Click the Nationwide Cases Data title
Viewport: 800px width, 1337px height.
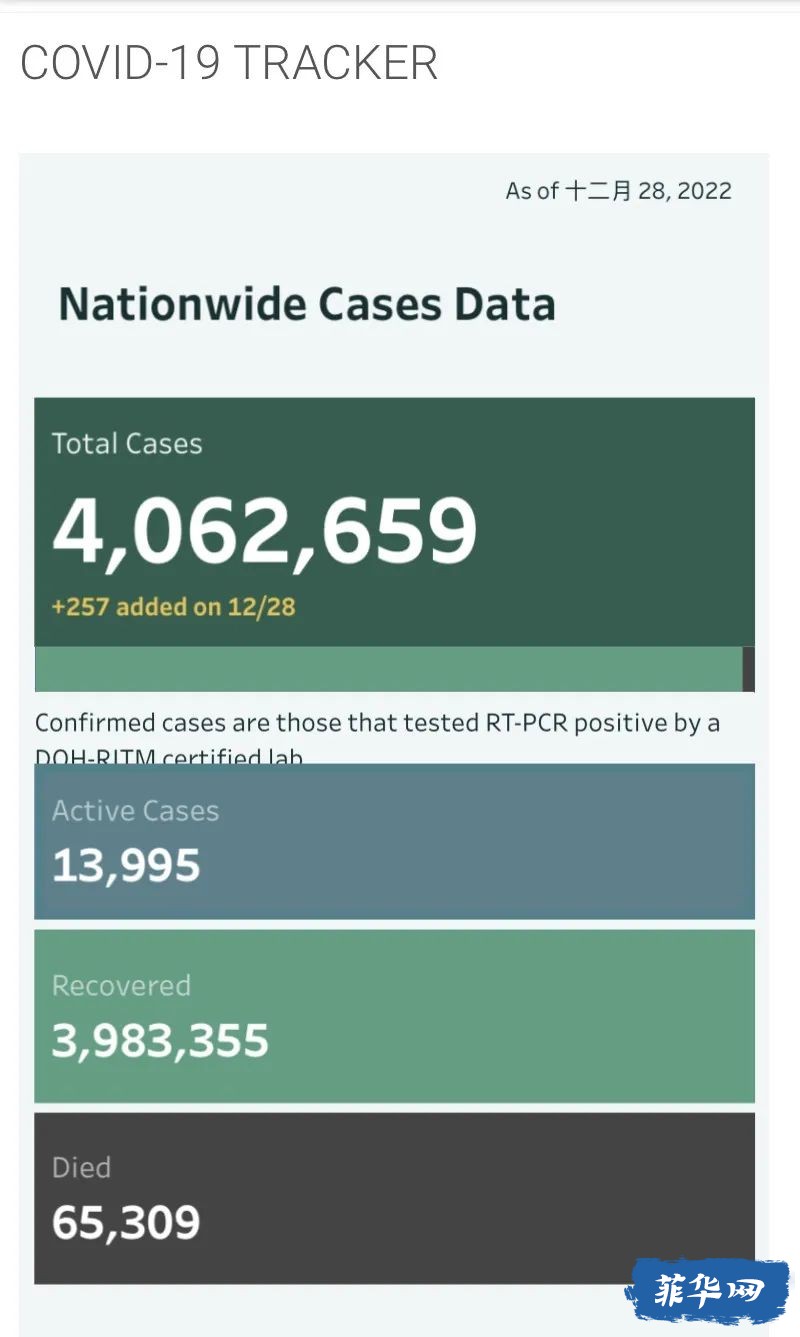307,304
